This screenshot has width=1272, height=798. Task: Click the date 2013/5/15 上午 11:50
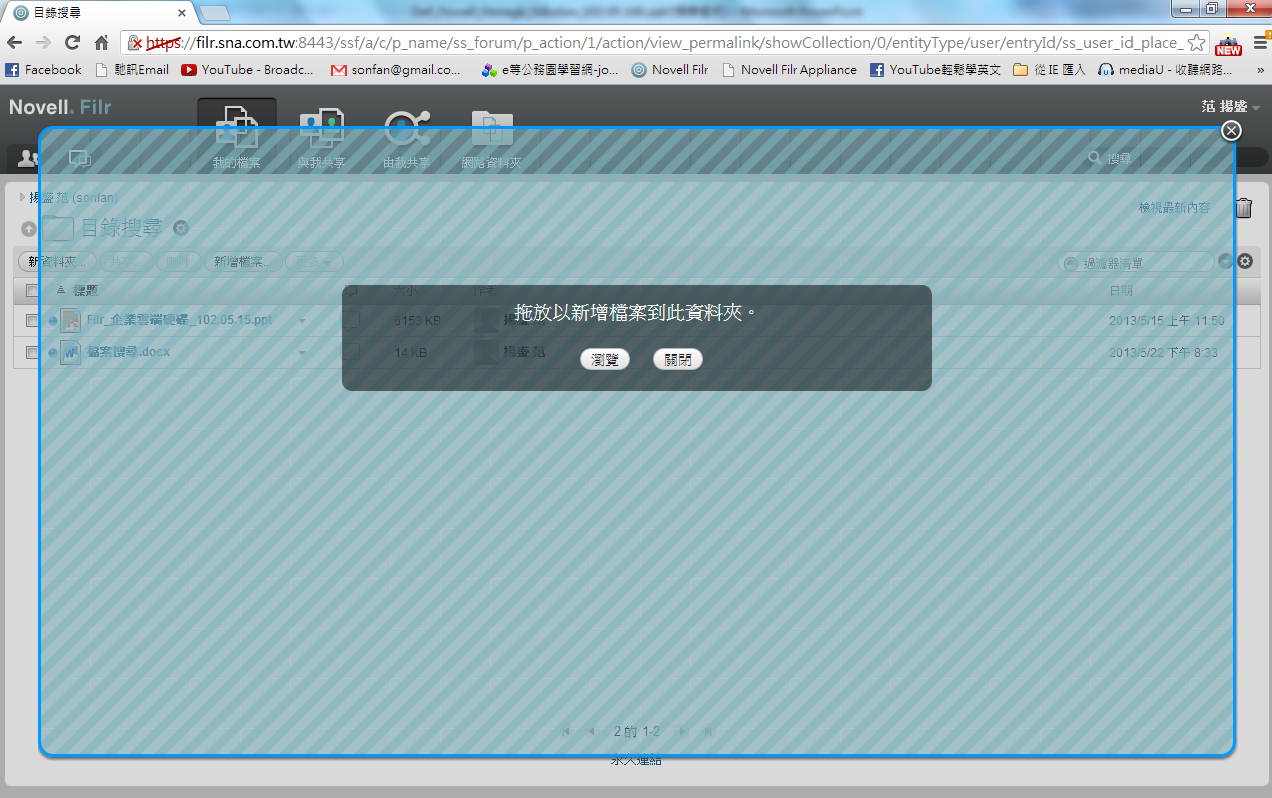[1166, 321]
